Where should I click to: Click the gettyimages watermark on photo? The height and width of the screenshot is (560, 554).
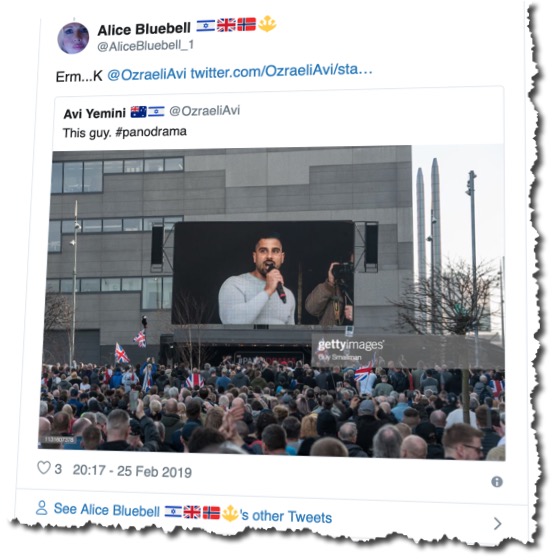(350, 345)
